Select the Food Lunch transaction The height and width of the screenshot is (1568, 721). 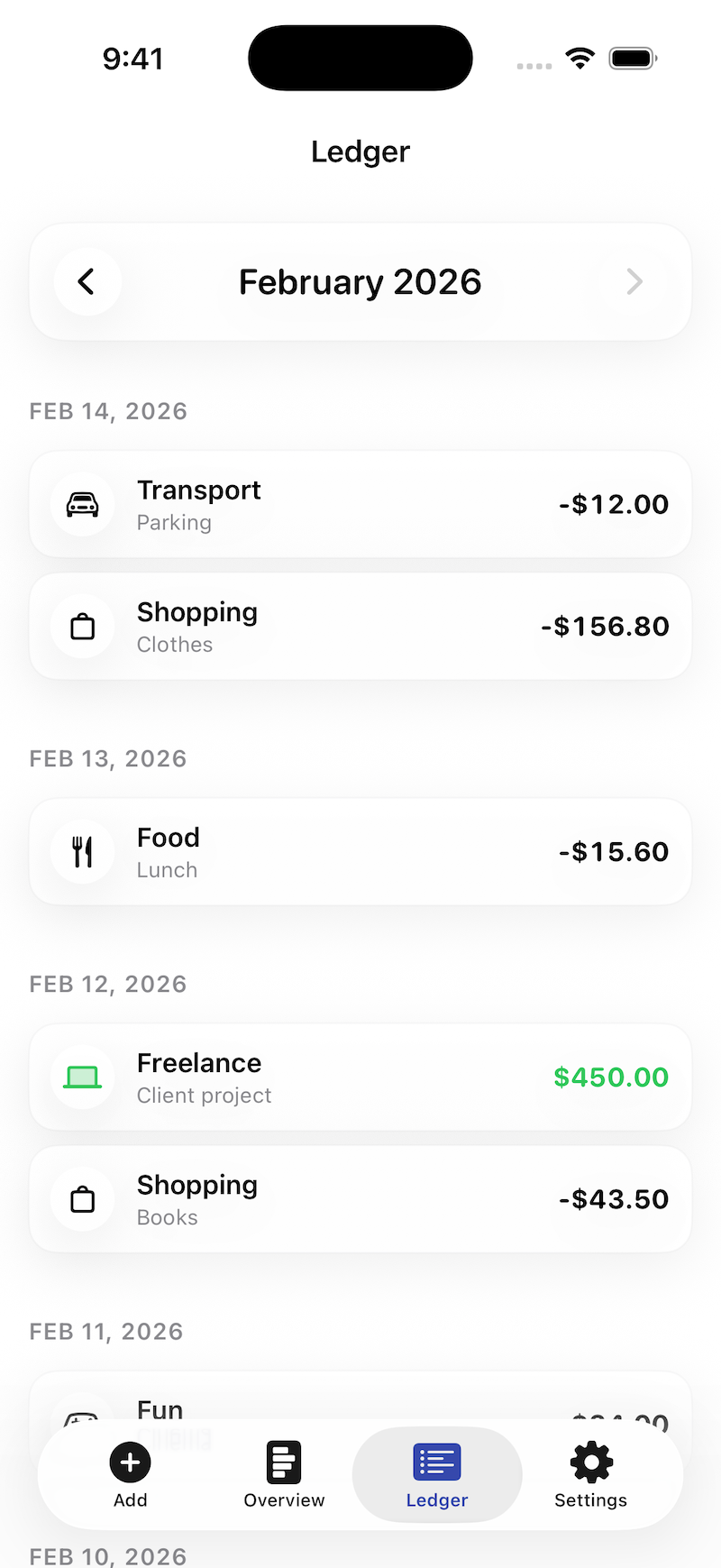pyautogui.click(x=360, y=852)
